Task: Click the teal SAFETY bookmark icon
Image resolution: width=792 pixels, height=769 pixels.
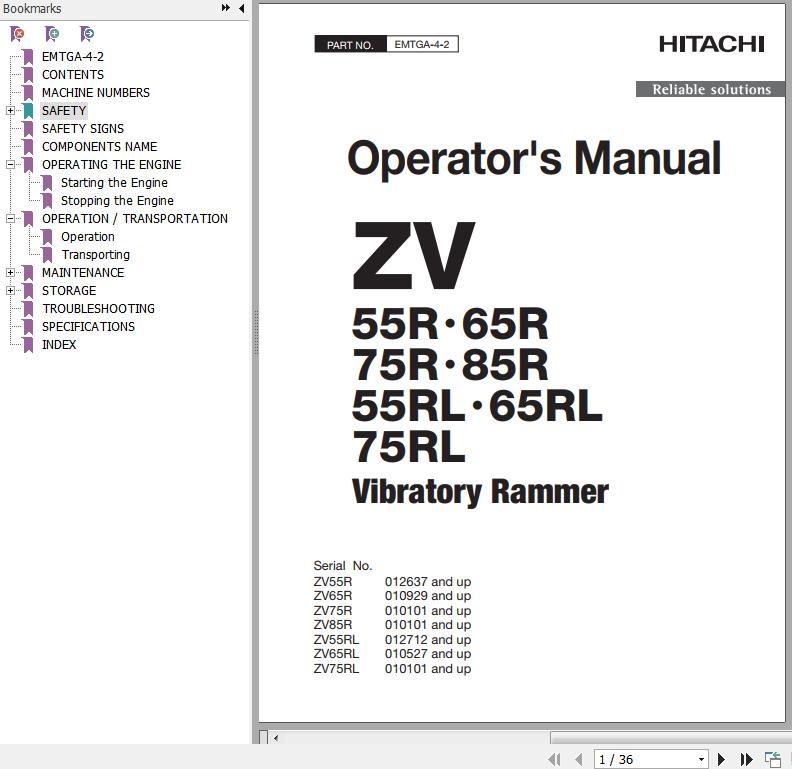Action: pyautogui.click(x=28, y=111)
